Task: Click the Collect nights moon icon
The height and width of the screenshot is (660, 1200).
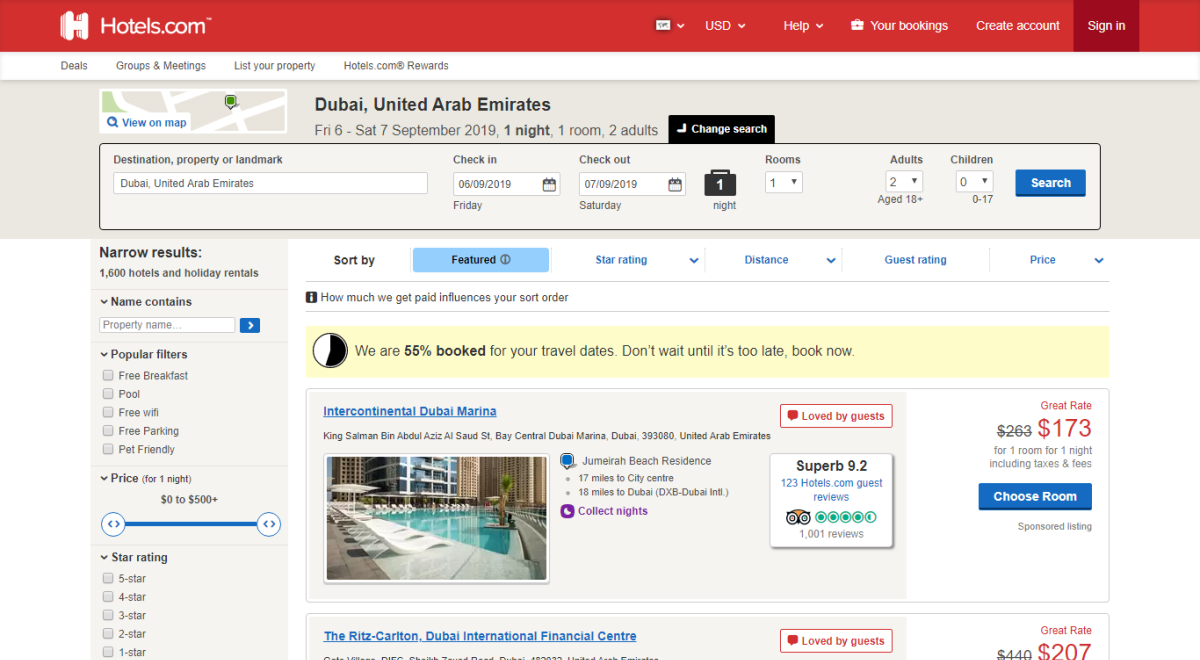Action: [x=568, y=511]
